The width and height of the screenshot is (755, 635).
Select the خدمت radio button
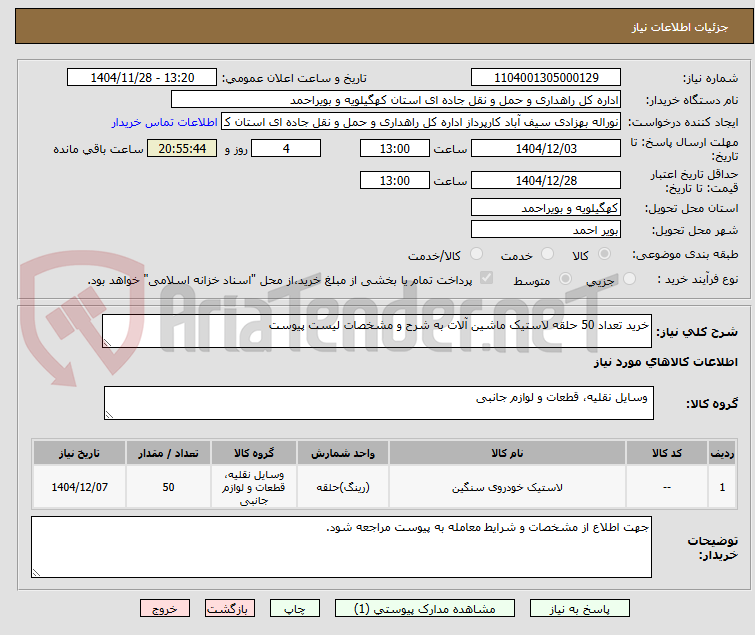pyautogui.click(x=547, y=254)
